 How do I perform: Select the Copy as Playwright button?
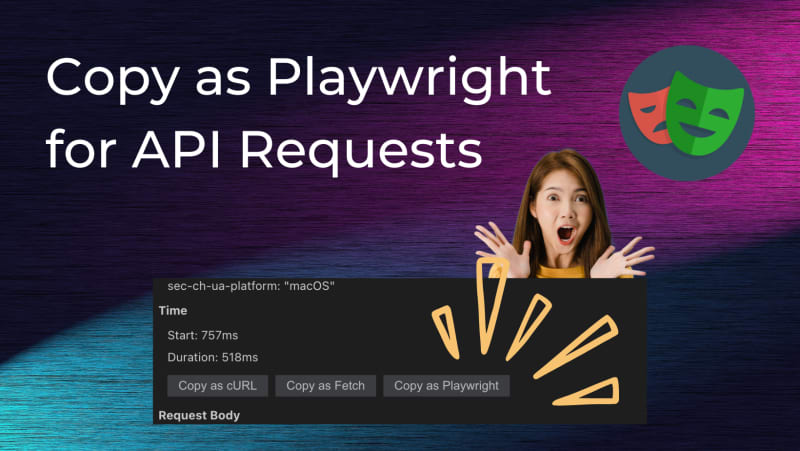coord(447,385)
